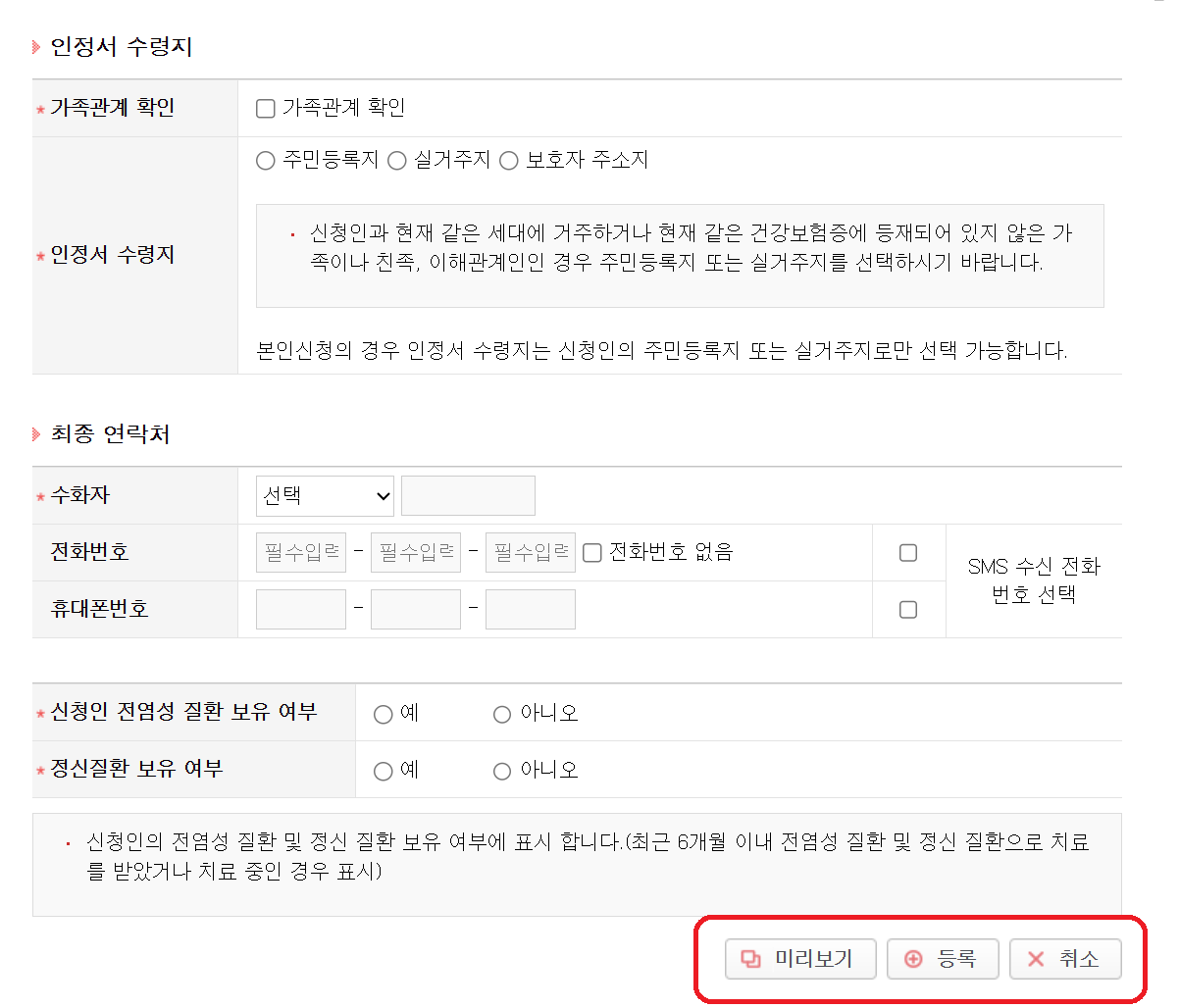Click the first 필수입력 phone number field

pos(299,552)
